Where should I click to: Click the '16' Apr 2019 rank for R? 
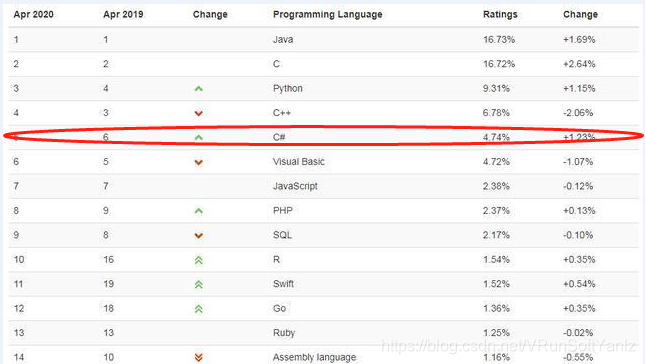click(109, 260)
